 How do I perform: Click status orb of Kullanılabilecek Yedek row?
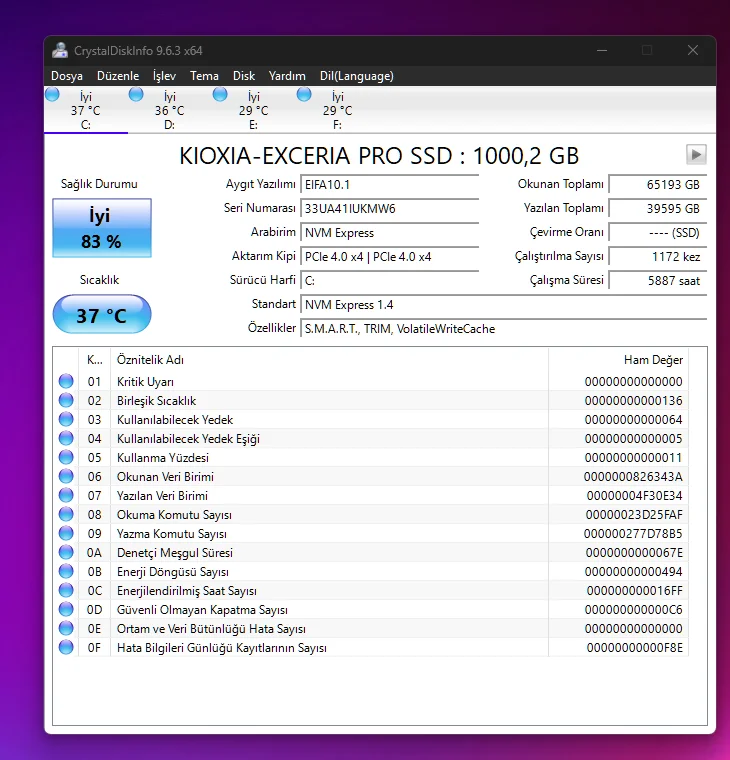[66, 419]
